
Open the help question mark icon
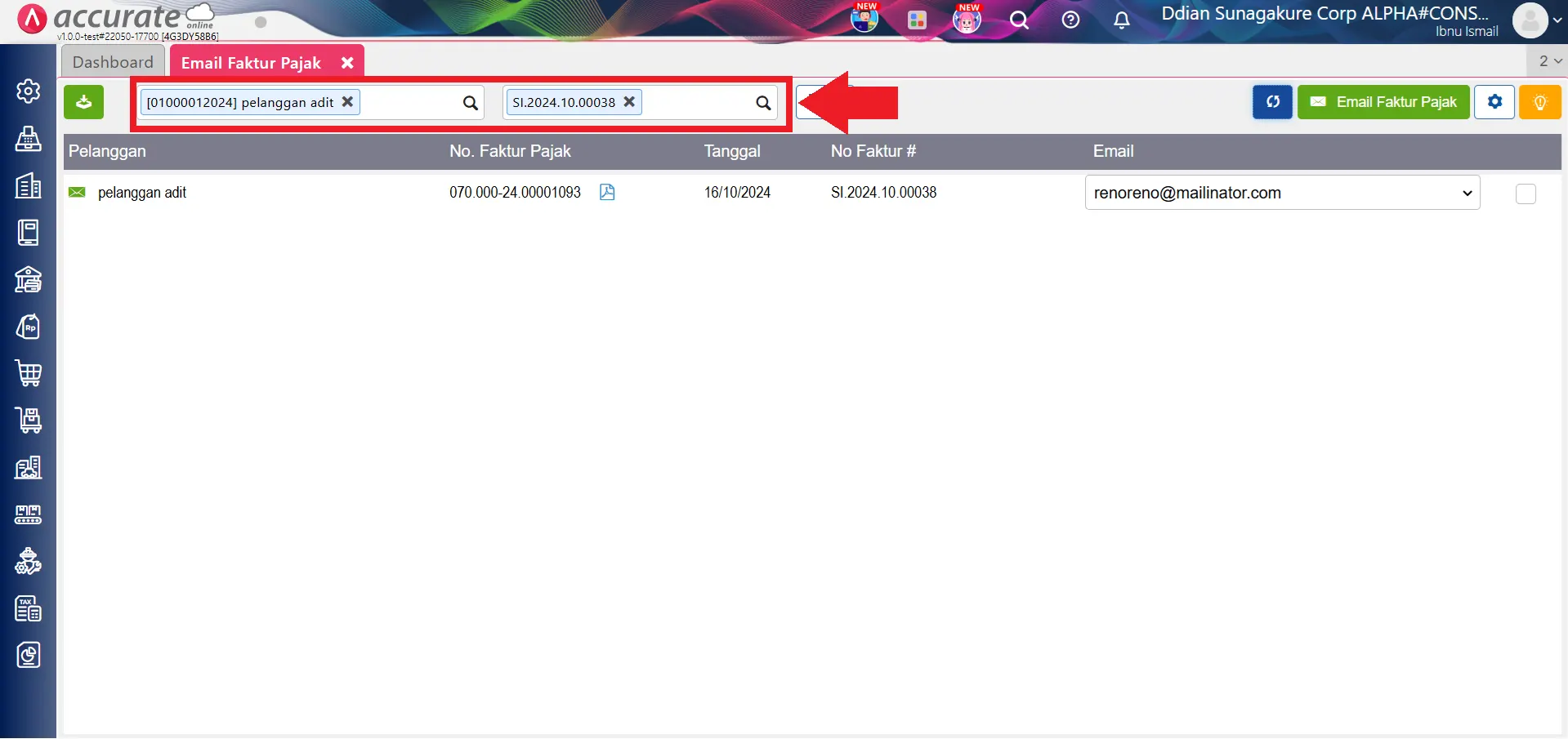coord(1070,20)
